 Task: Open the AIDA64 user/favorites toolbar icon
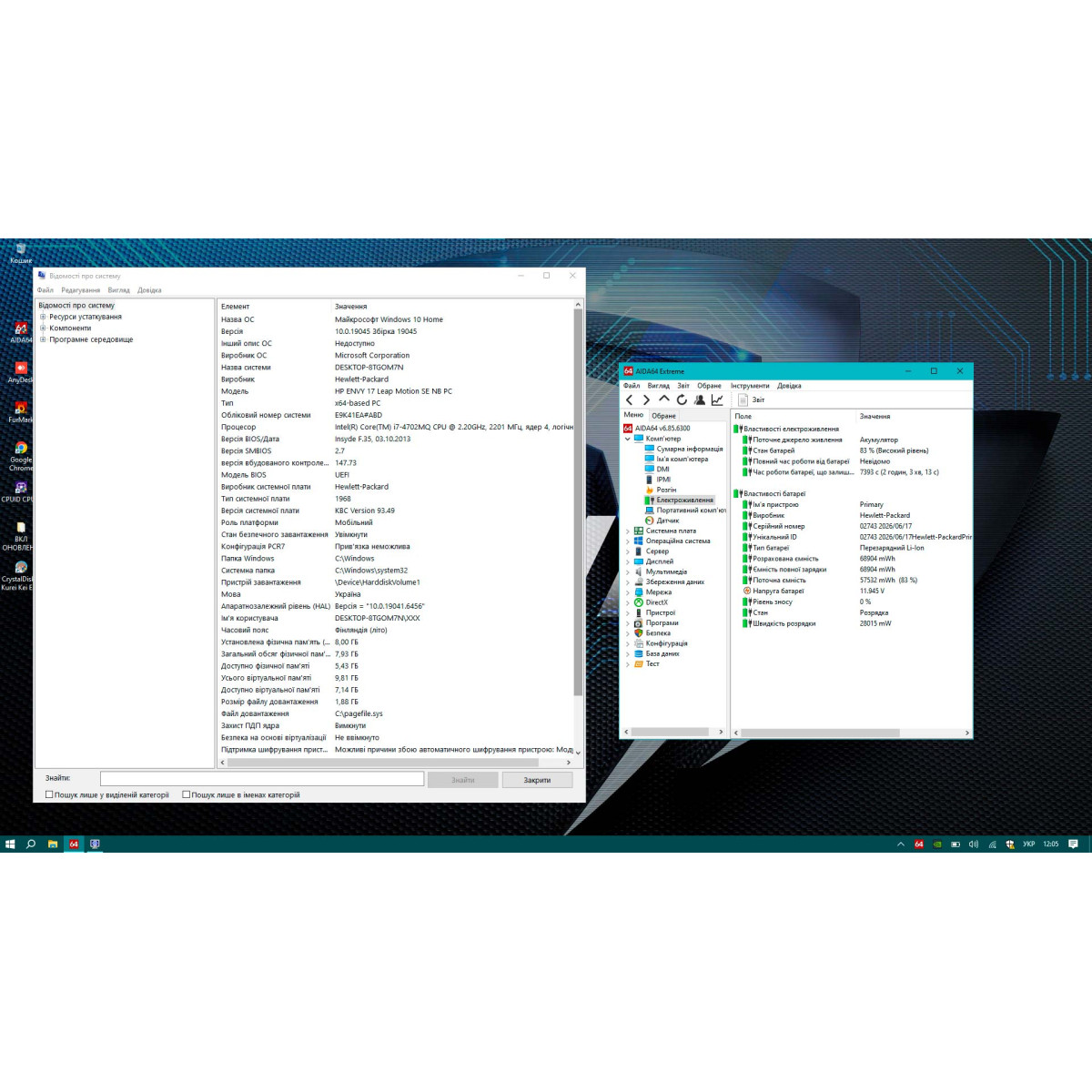(699, 399)
